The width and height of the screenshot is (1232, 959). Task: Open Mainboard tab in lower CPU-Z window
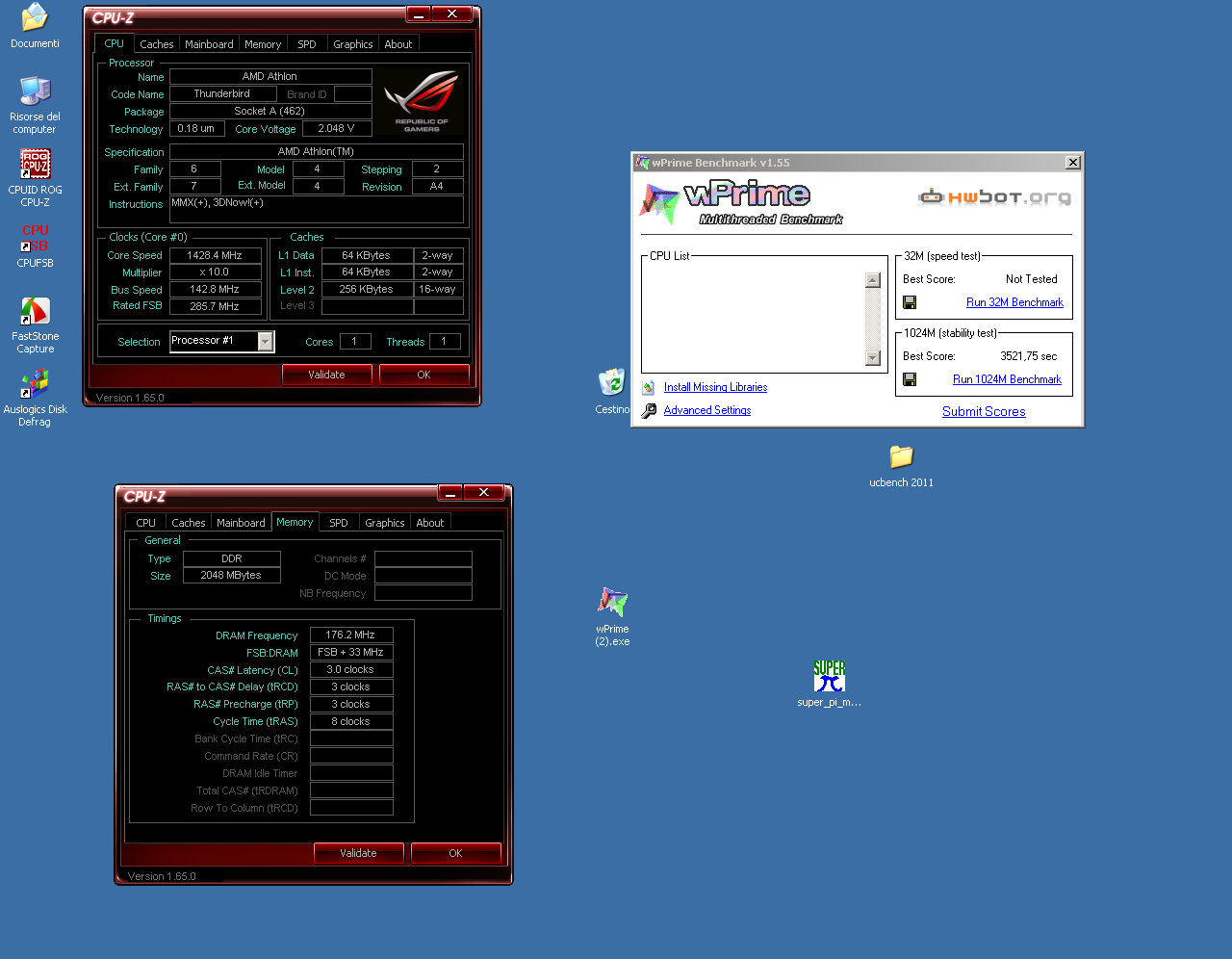tap(241, 523)
